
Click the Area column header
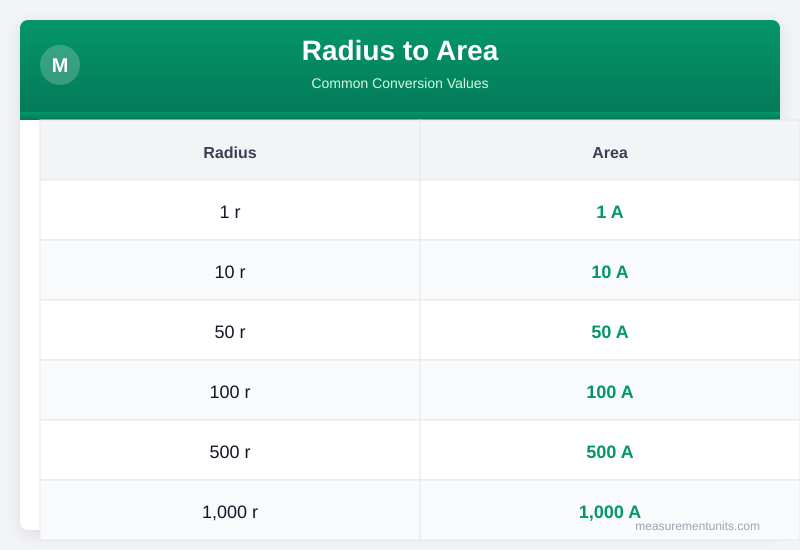click(610, 151)
